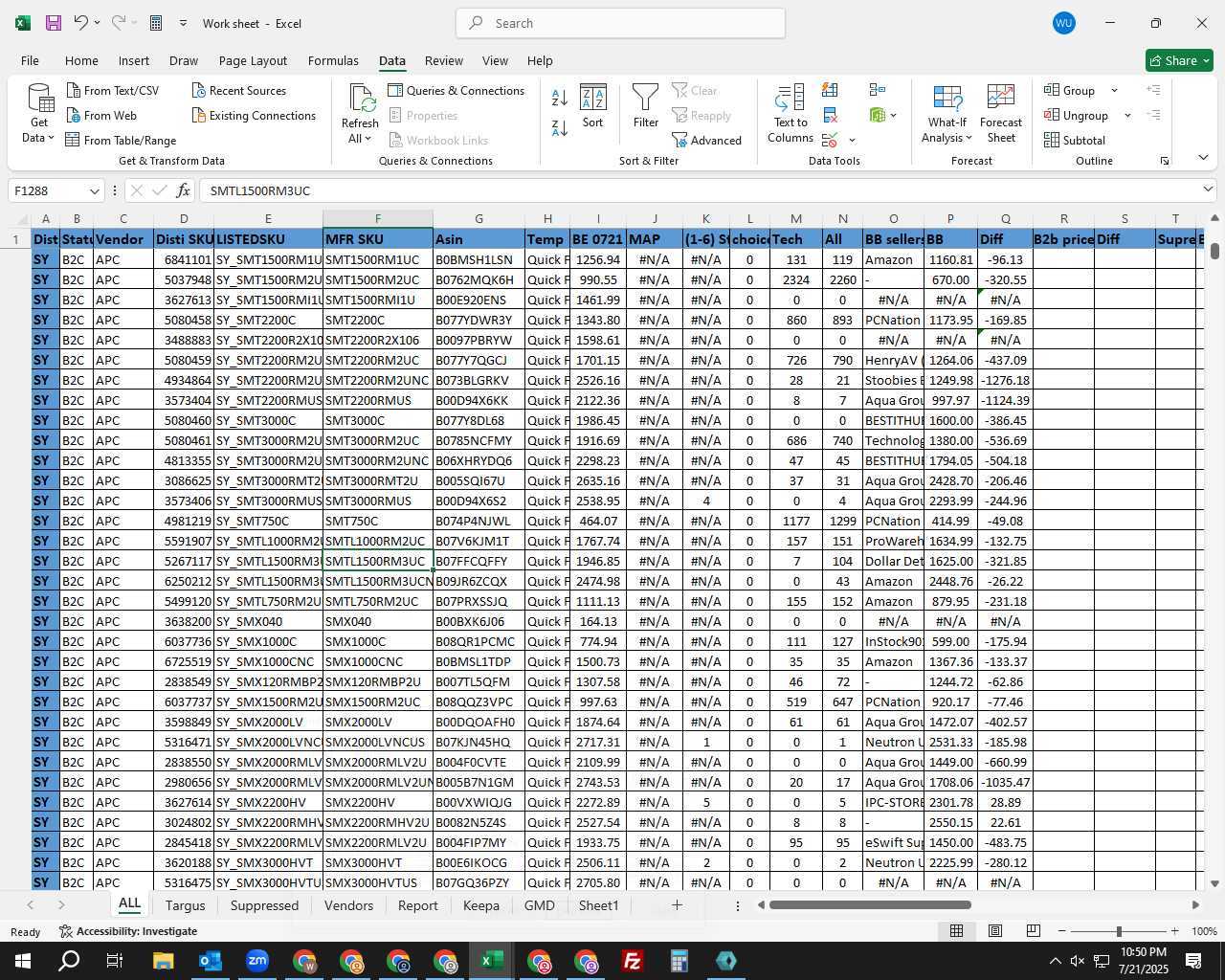Click the Insert Function fx icon
Viewport: 1225px width, 980px height.
coord(183,190)
